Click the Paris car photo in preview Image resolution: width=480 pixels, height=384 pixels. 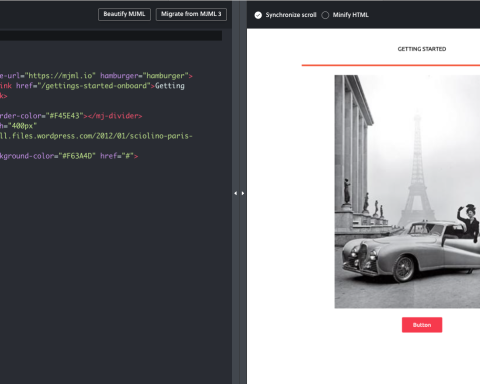point(407,192)
